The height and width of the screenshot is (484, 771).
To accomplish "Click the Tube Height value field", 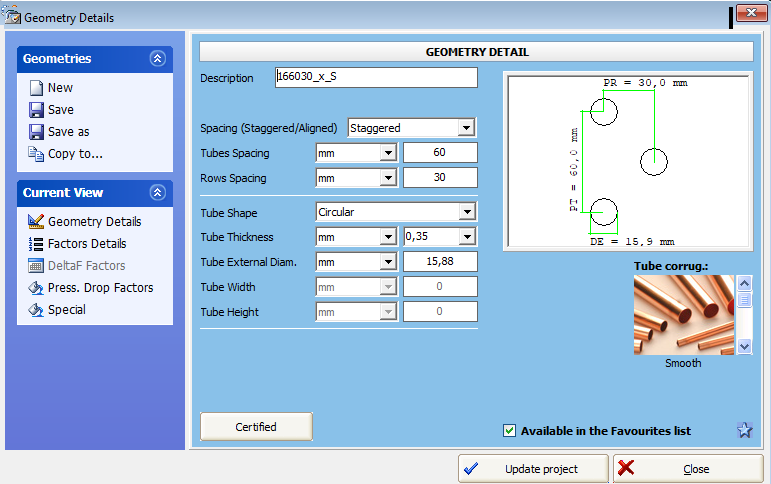I will (x=440, y=311).
